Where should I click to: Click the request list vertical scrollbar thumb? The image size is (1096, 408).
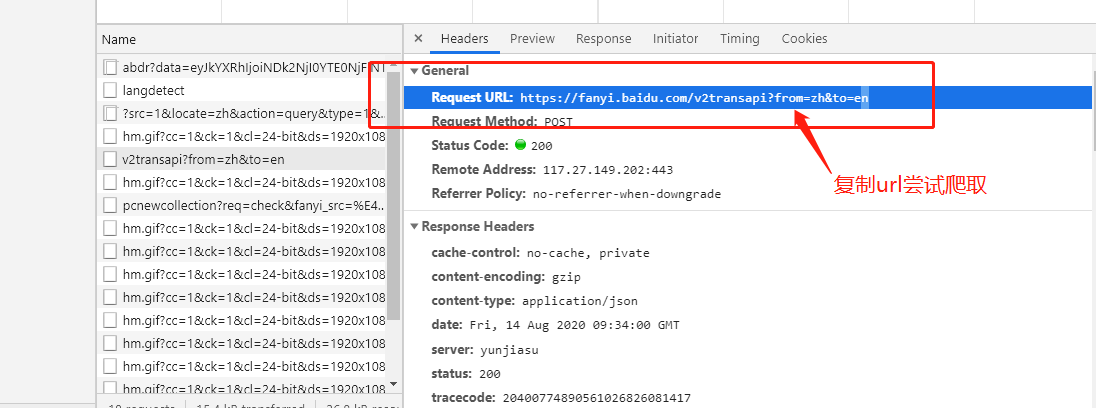click(x=394, y=196)
